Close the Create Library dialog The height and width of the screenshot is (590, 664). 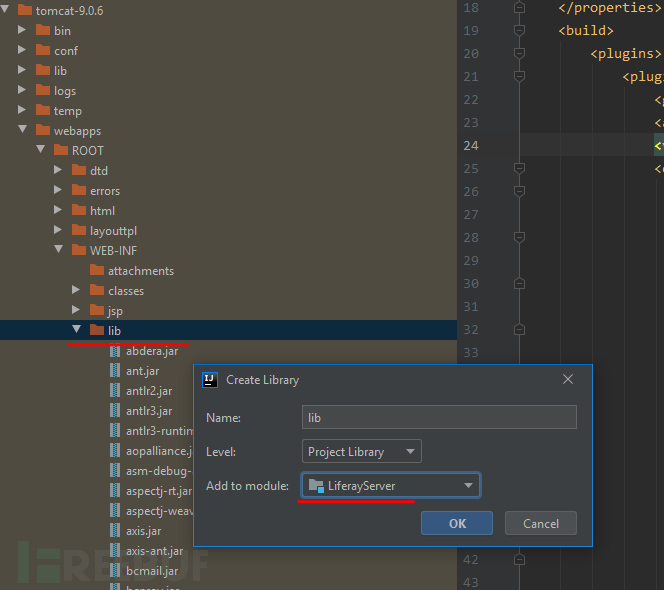(568, 379)
